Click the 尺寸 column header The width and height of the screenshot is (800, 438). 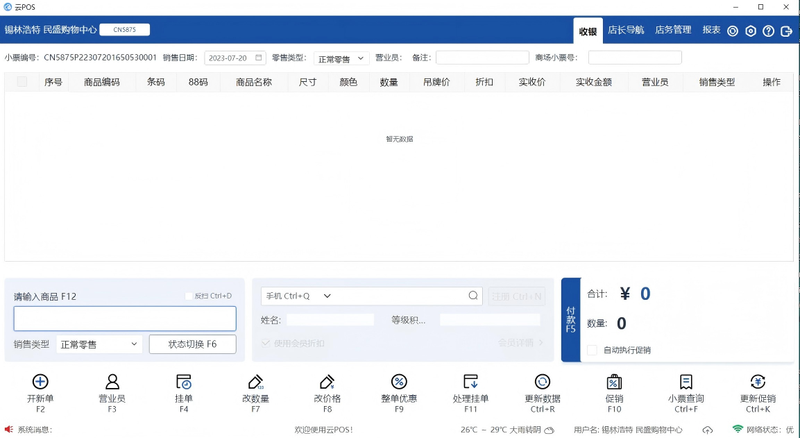[x=308, y=82]
